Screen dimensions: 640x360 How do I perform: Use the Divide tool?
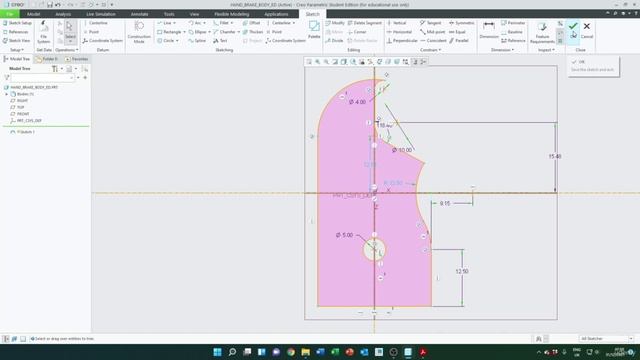click(334, 41)
